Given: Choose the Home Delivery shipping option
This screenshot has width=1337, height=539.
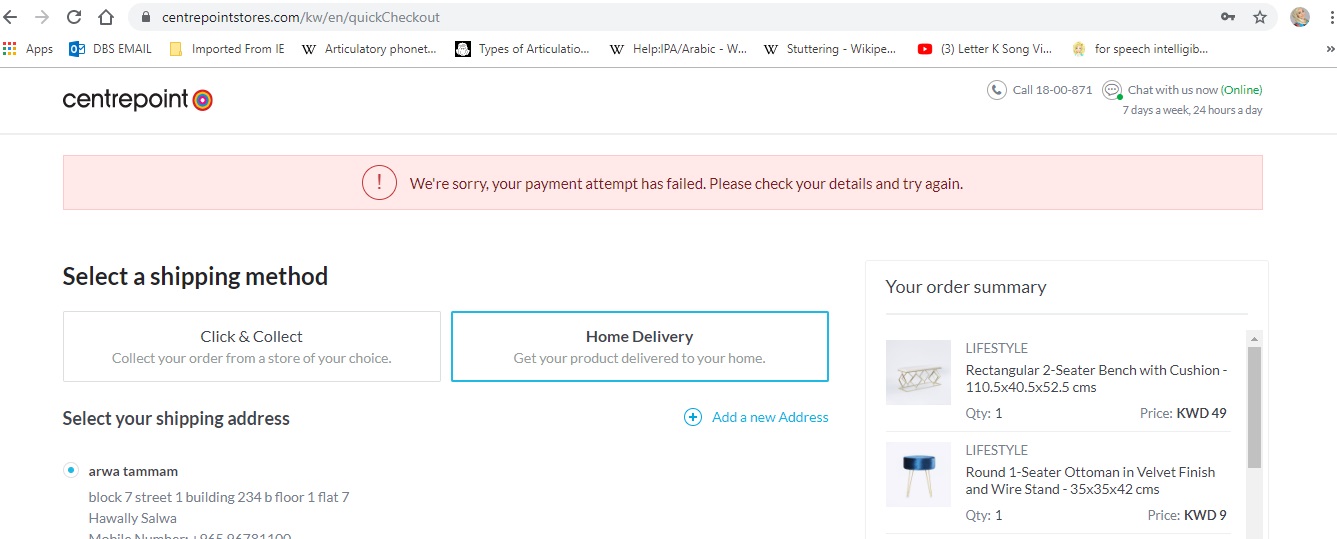Looking at the screenshot, I should 639,346.
